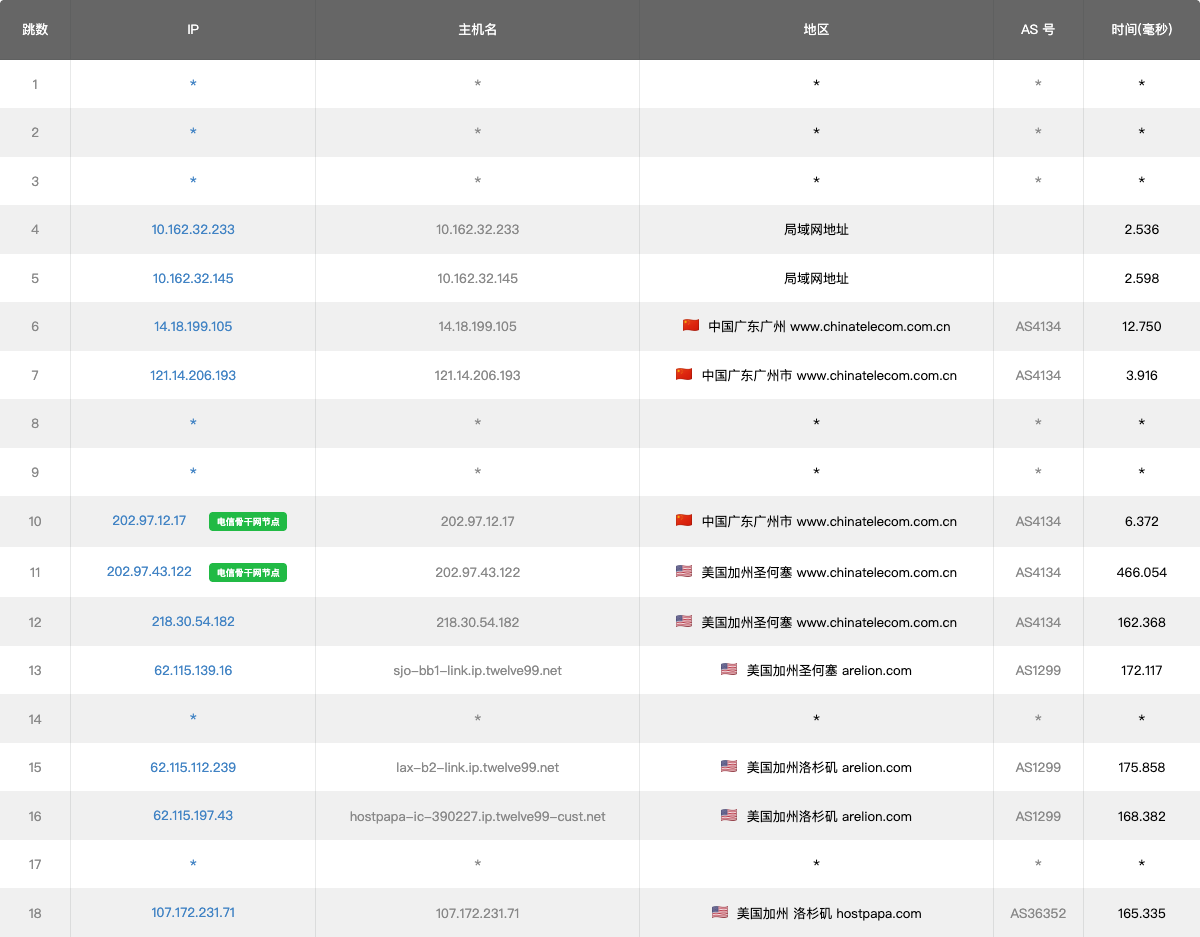Follow the 121.14.206.193 IP link
The image size is (1200, 937).
pos(193,375)
